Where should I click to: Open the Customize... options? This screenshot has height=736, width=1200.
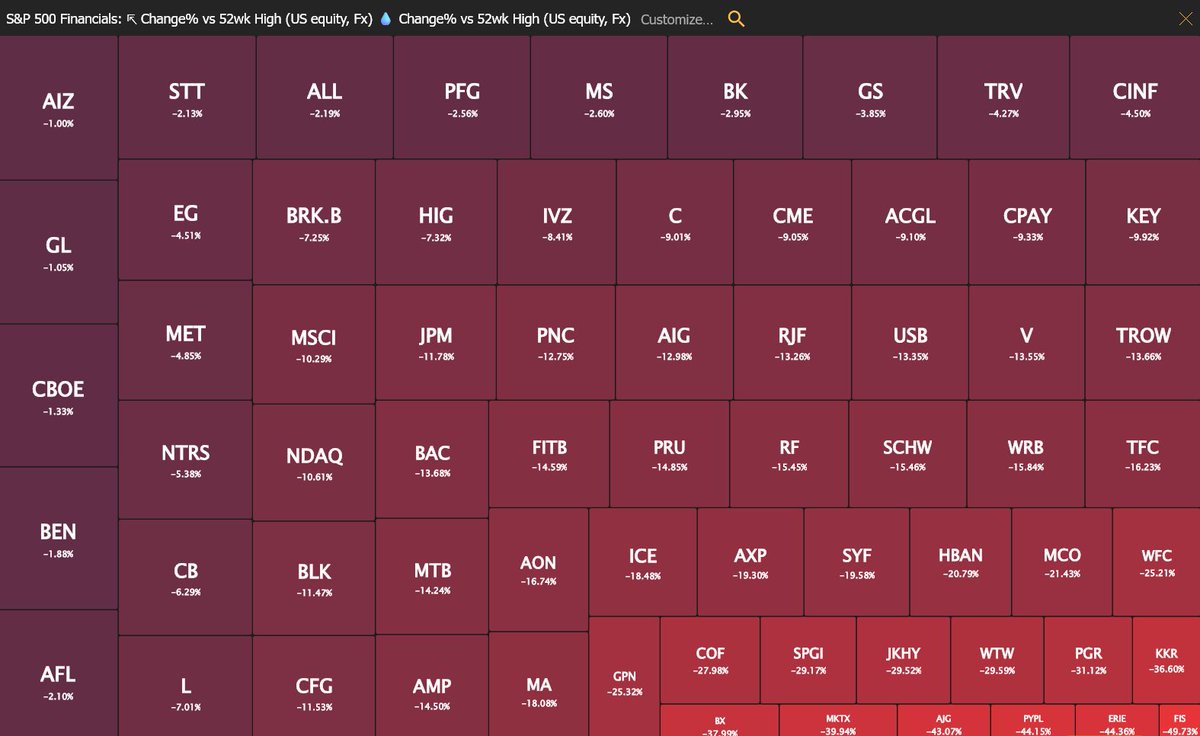click(677, 19)
